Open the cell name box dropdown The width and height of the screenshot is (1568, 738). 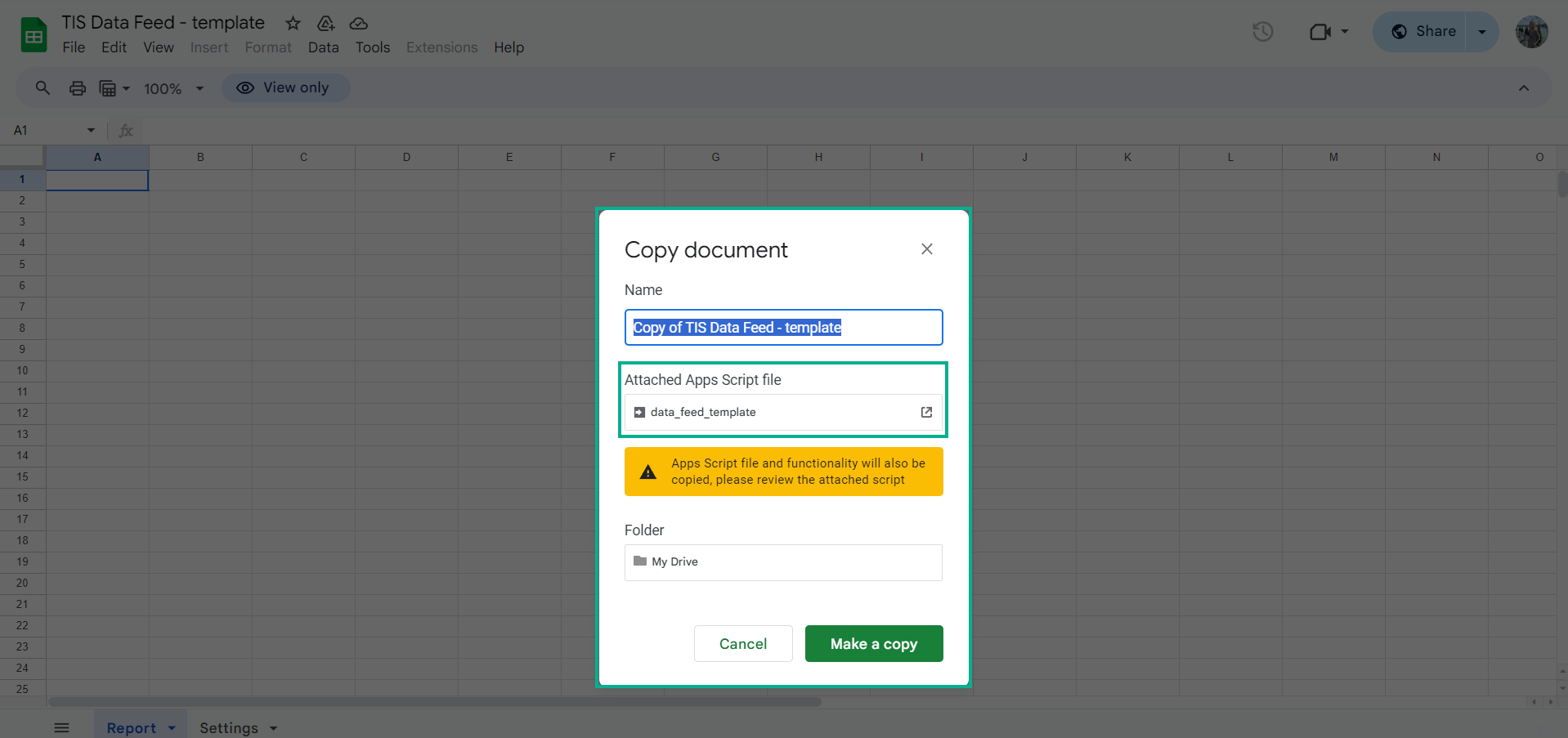click(x=91, y=131)
